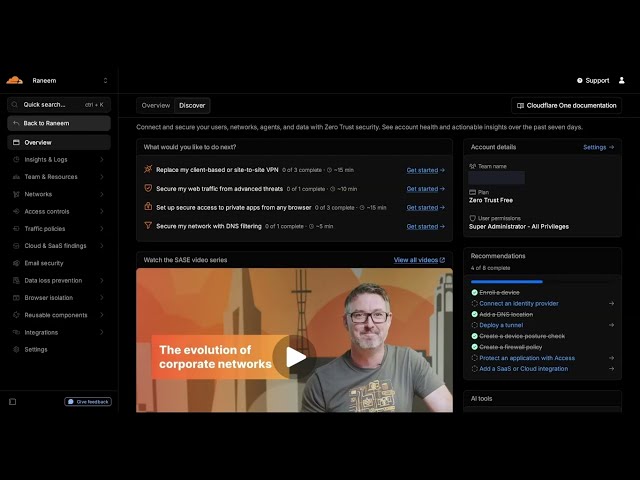
Task: Click arrow next to Deploy a tunnel
Action: point(611,325)
